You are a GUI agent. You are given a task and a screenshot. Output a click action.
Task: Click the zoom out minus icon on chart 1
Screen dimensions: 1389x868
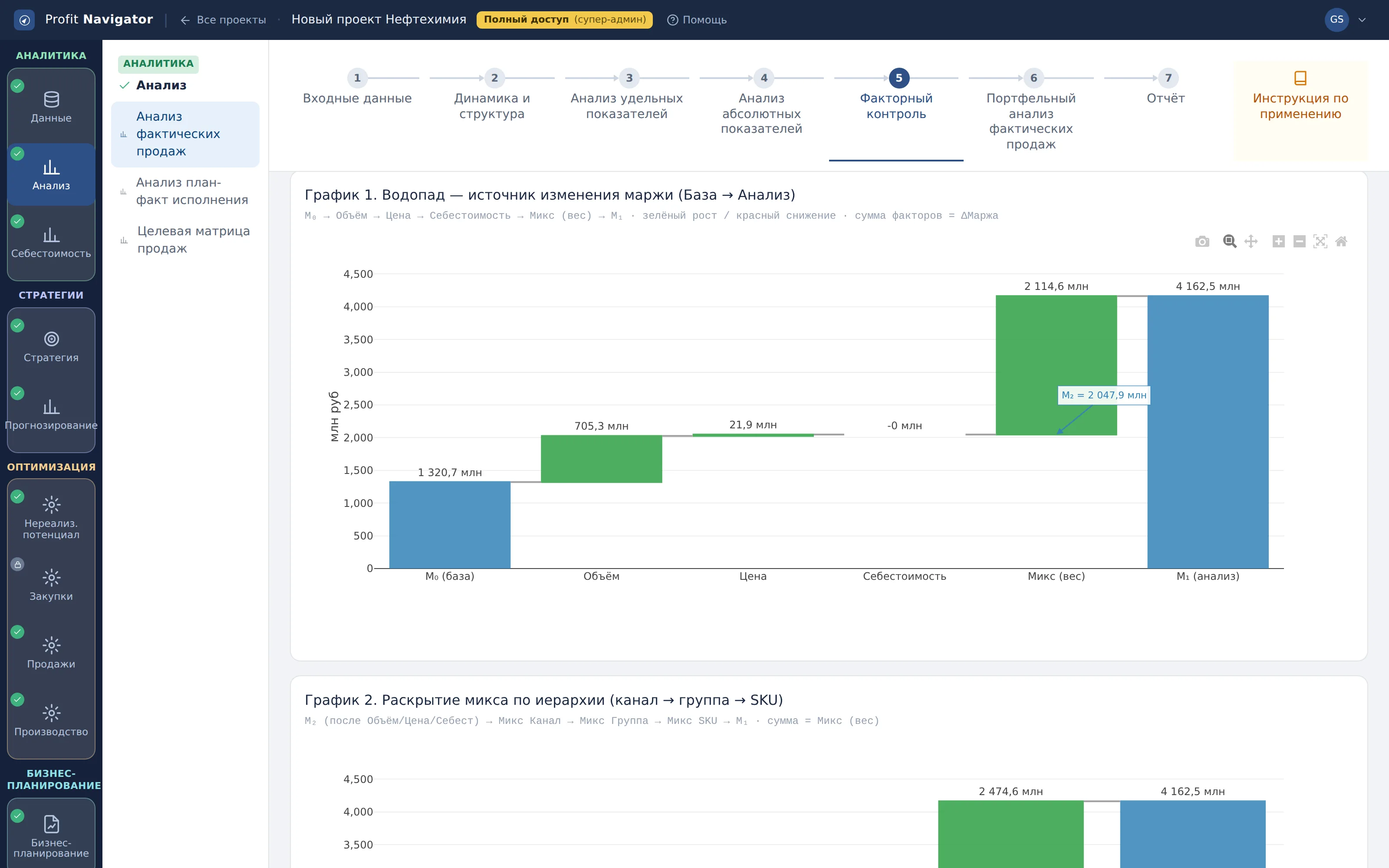click(x=1300, y=242)
